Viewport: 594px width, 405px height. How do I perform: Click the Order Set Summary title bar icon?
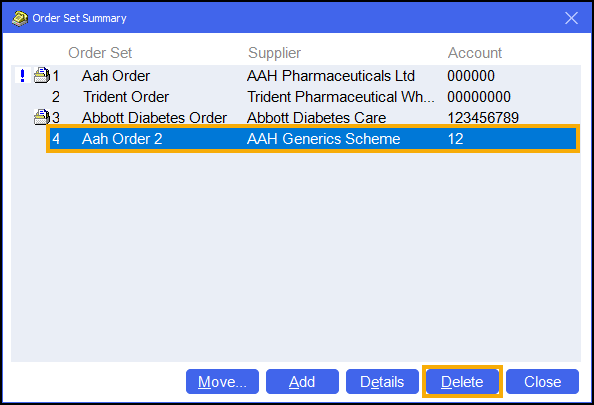[x=20, y=18]
